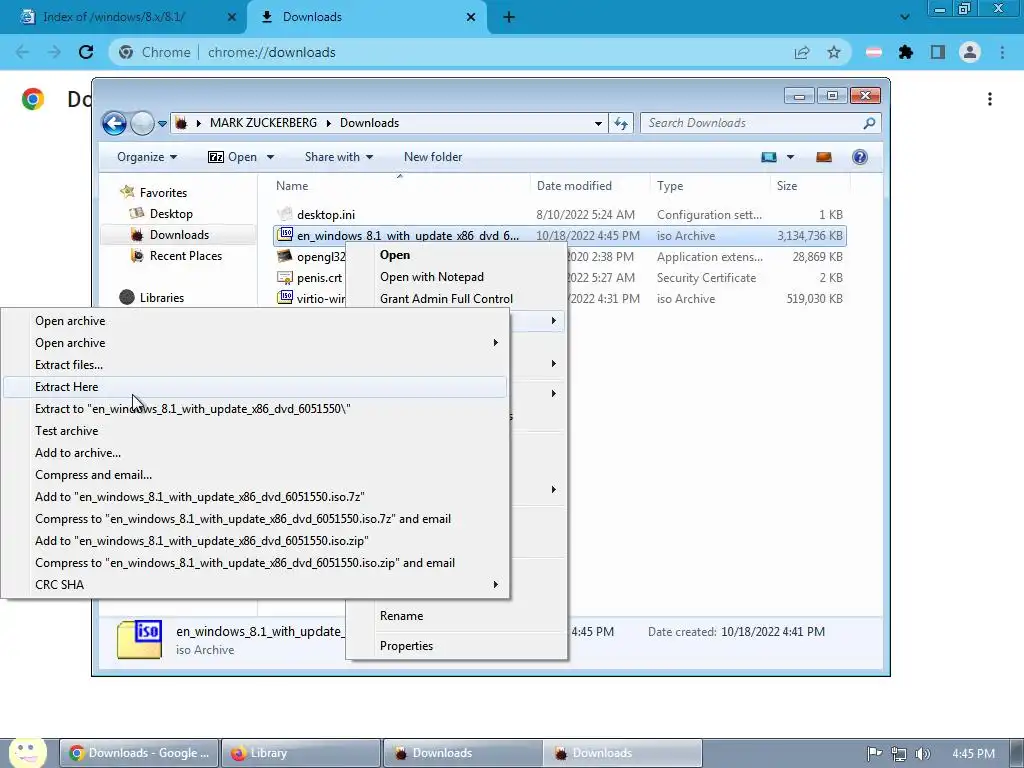This screenshot has width=1024, height=768.
Task: Open the Organize dropdown
Action: (147, 157)
